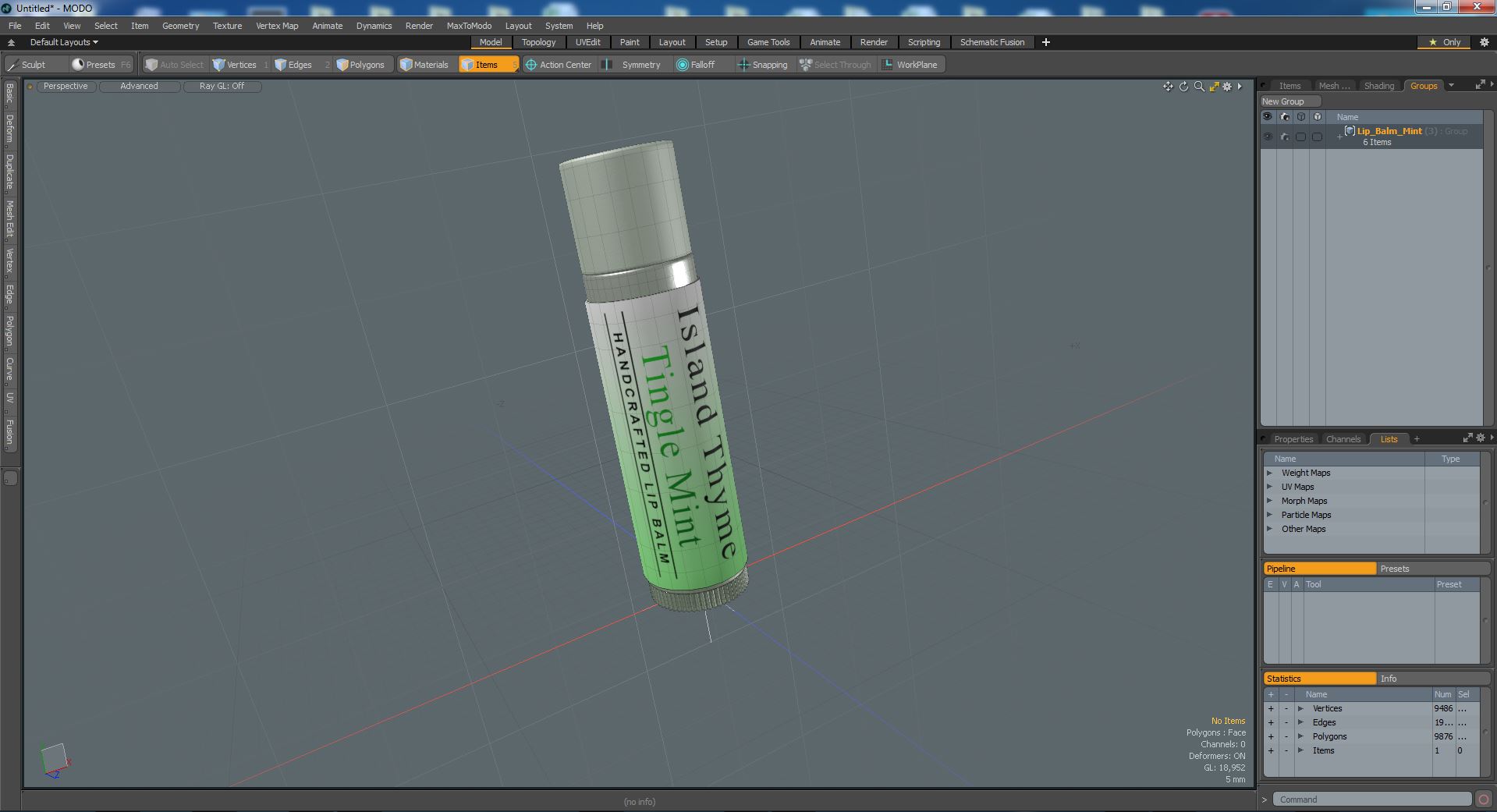Image resolution: width=1497 pixels, height=812 pixels.
Task: Click the plus for Edges statistics row
Action: coord(1271,722)
